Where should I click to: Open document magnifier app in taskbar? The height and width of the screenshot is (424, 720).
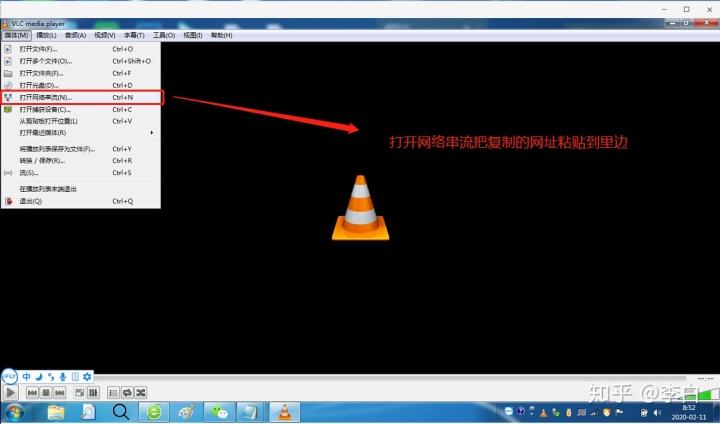click(88, 412)
